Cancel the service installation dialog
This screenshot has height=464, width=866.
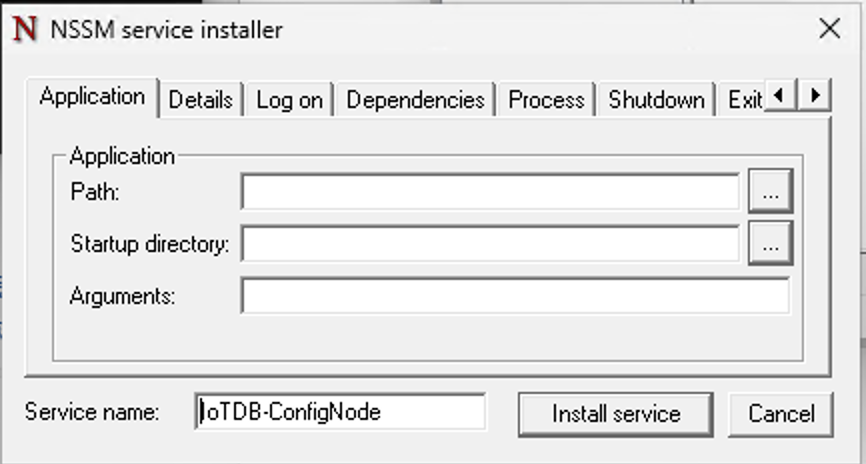point(780,413)
